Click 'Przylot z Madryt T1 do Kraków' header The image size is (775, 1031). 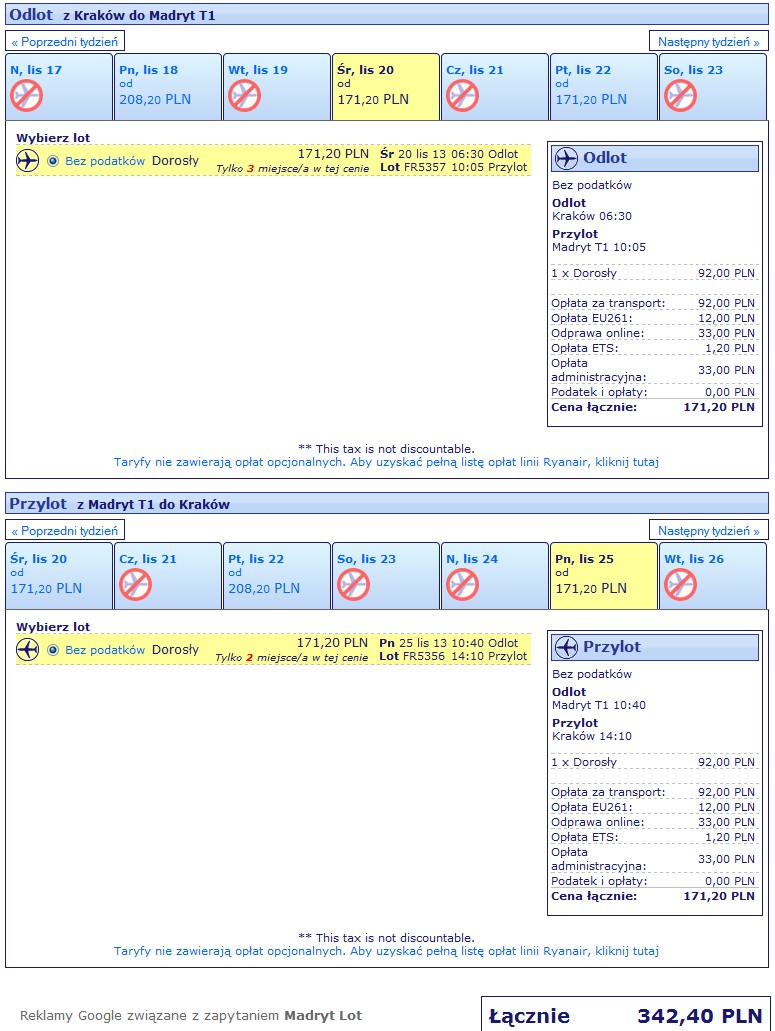[x=387, y=504]
